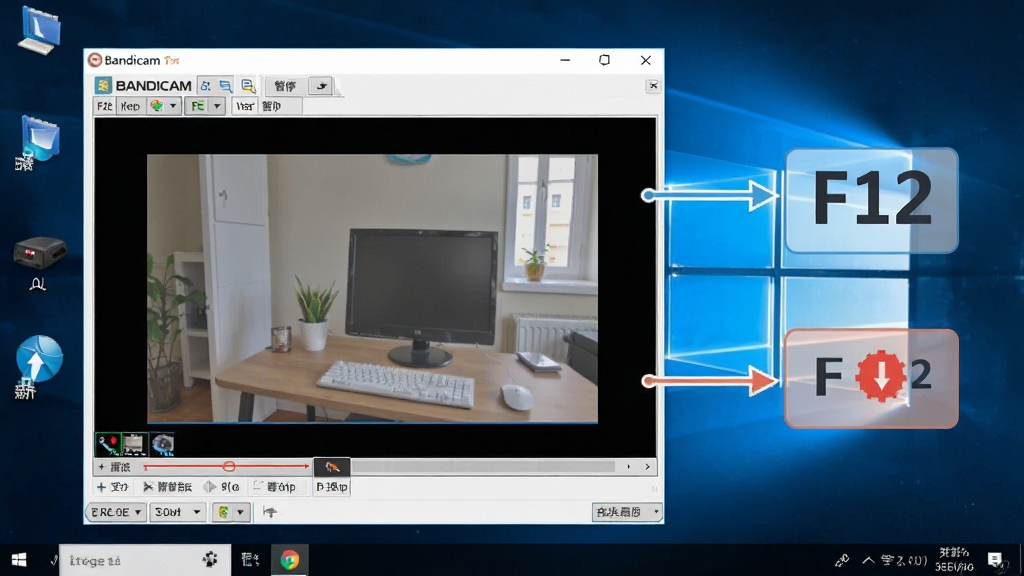
Task: Click the gray horizontal scrollbar track
Action: tap(483, 466)
